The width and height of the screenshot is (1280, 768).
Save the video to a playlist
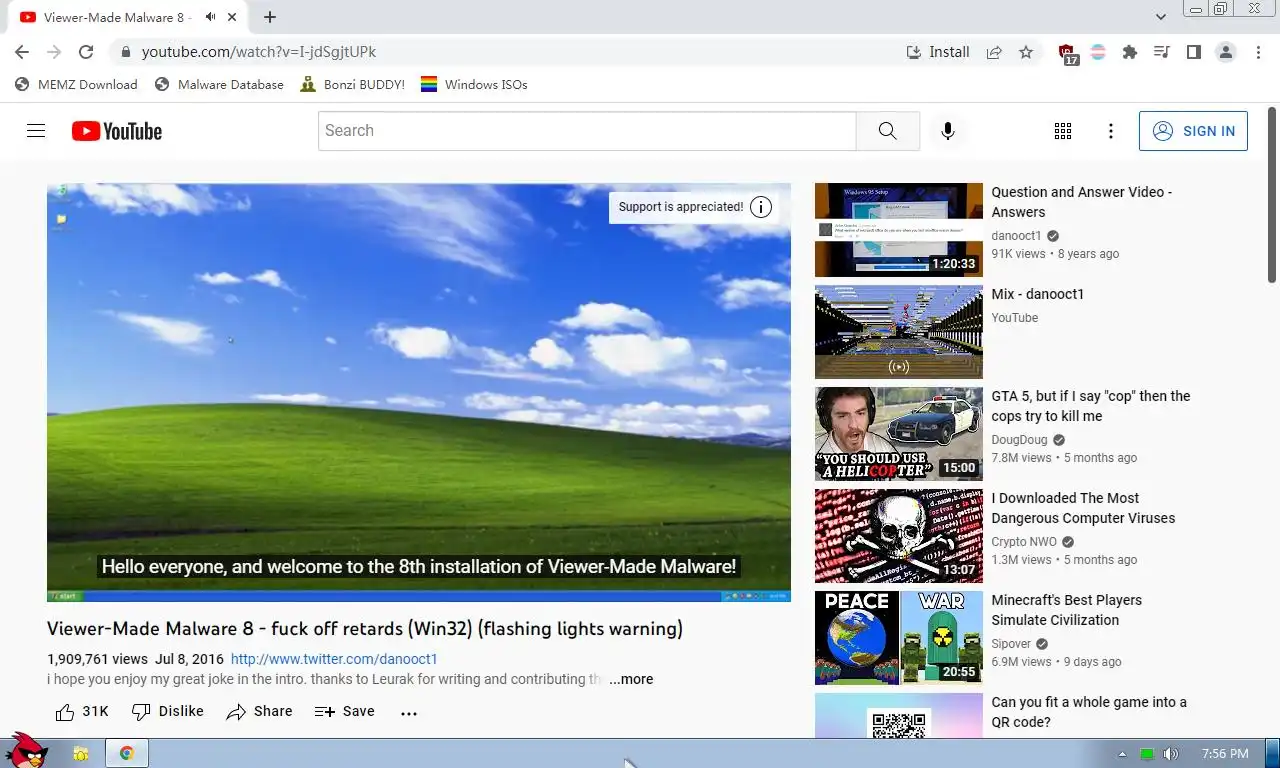coord(345,712)
